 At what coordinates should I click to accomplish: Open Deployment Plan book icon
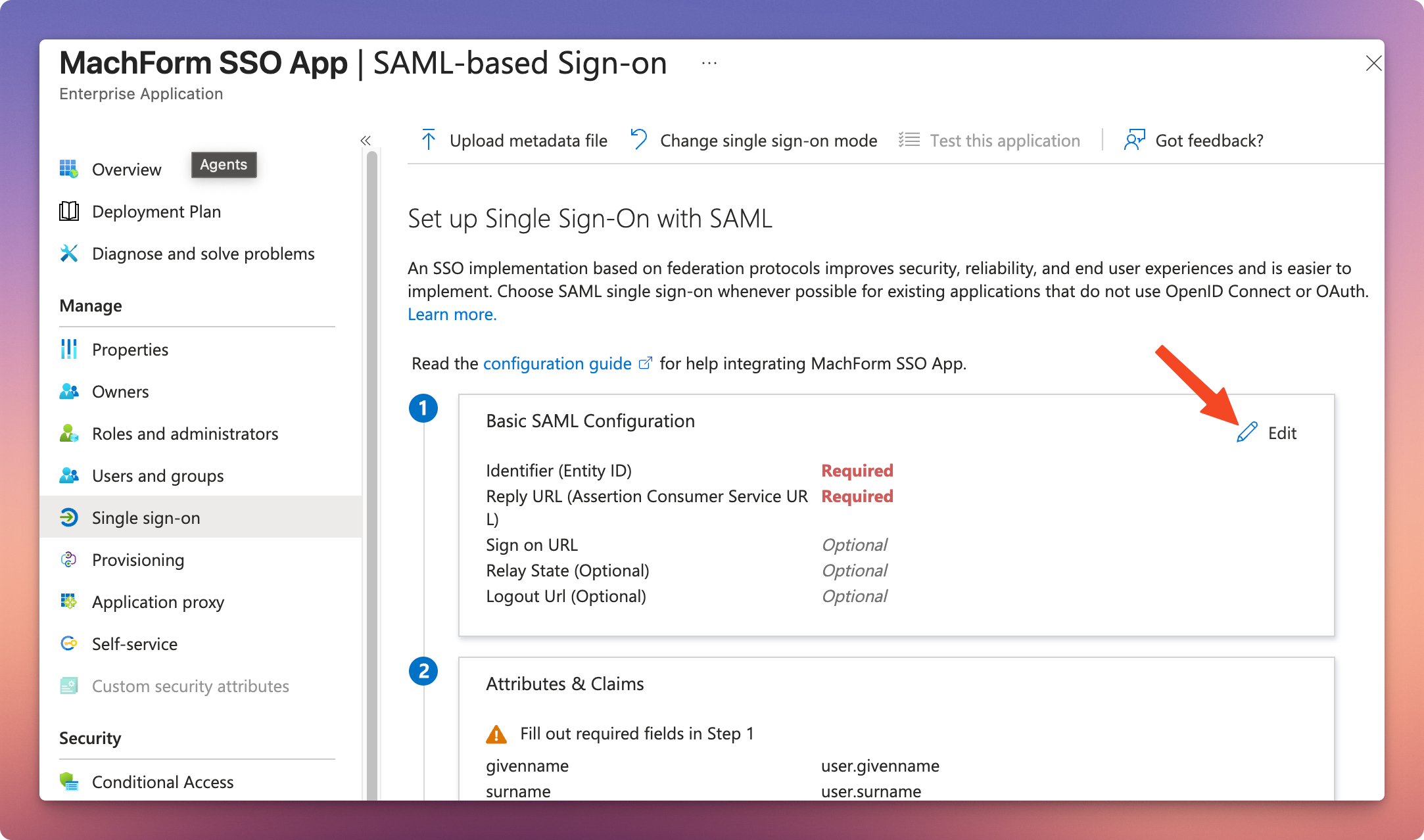pos(69,212)
